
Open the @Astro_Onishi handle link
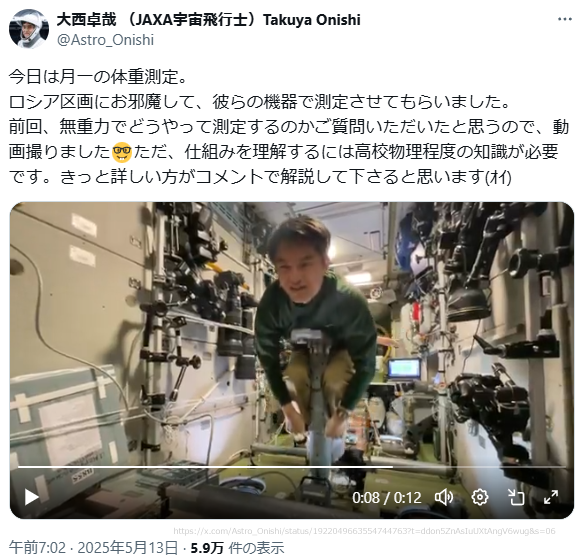(x=105, y=40)
